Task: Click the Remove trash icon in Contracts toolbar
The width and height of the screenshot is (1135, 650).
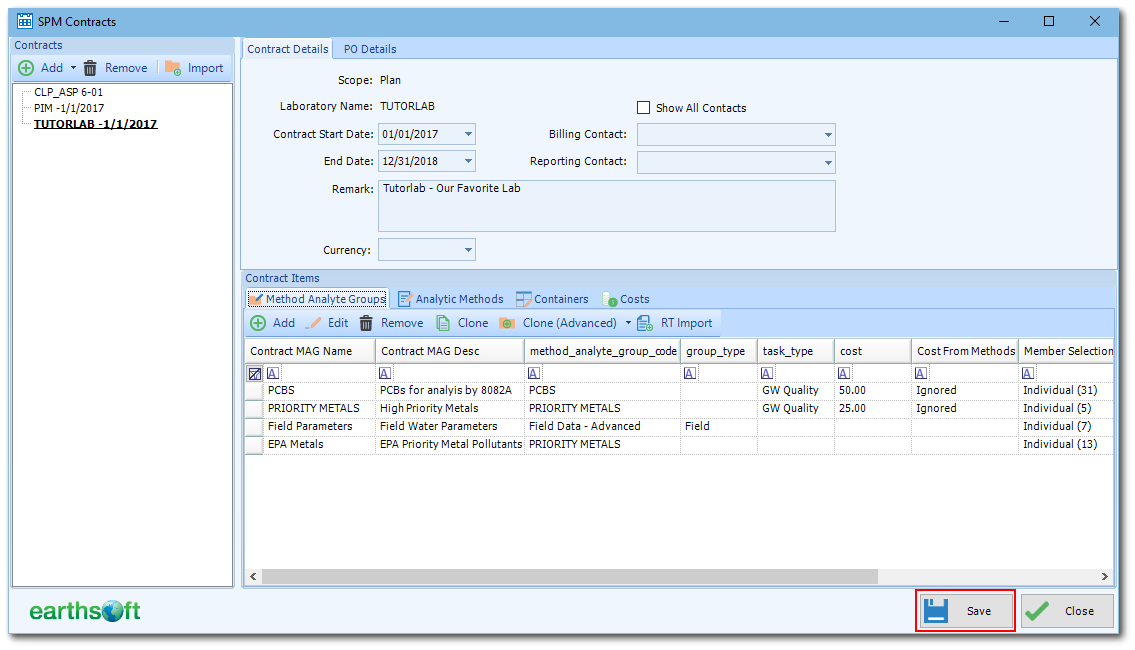Action: (x=90, y=68)
